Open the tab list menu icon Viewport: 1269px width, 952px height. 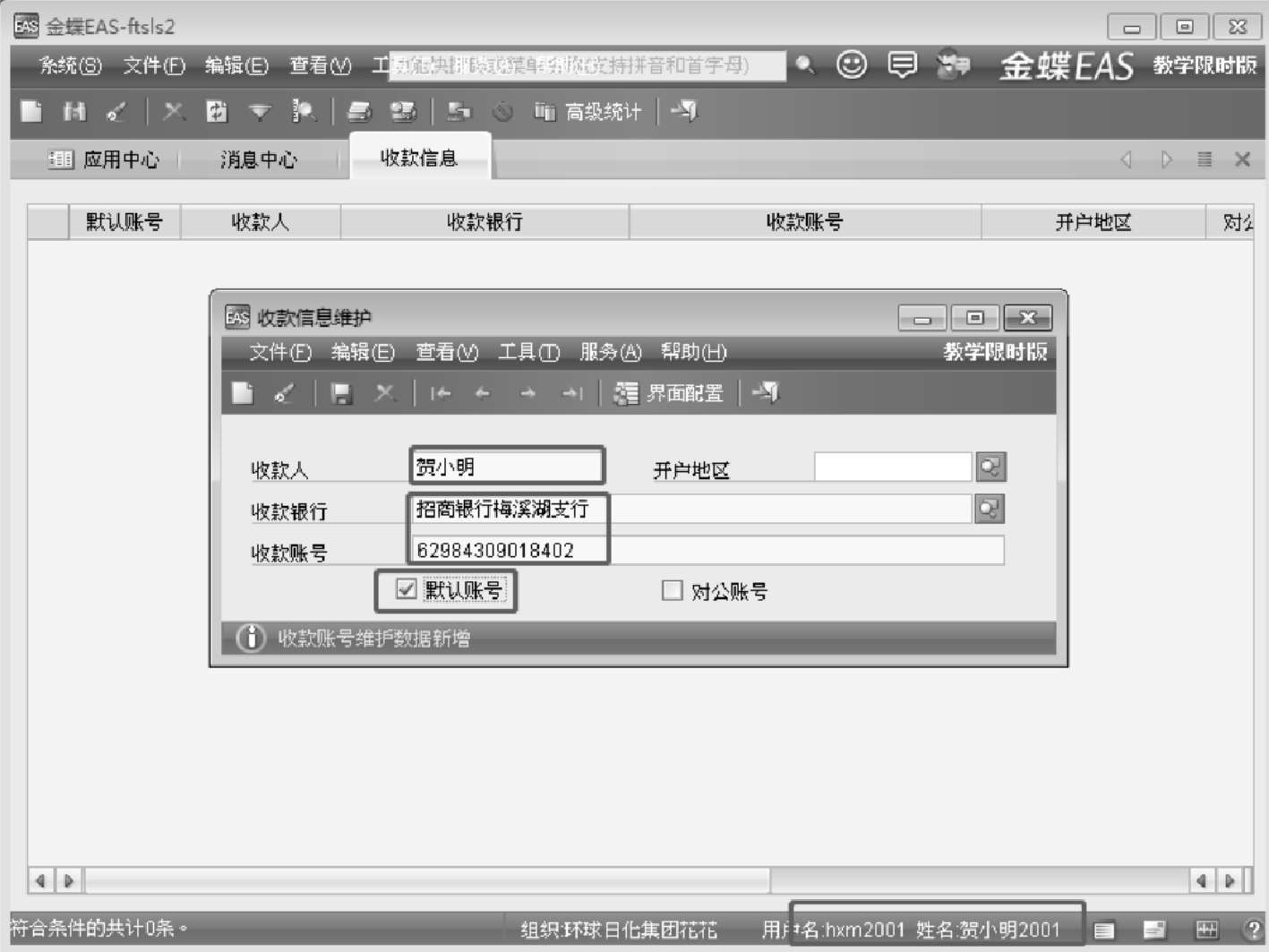pos(1205,159)
